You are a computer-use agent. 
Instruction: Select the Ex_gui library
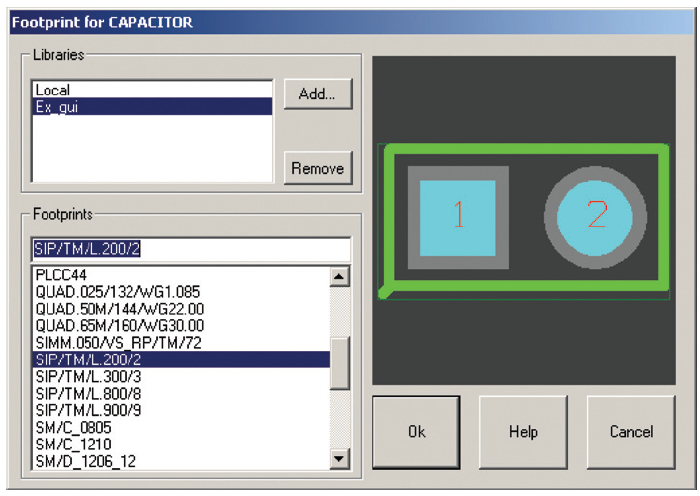click(x=152, y=107)
